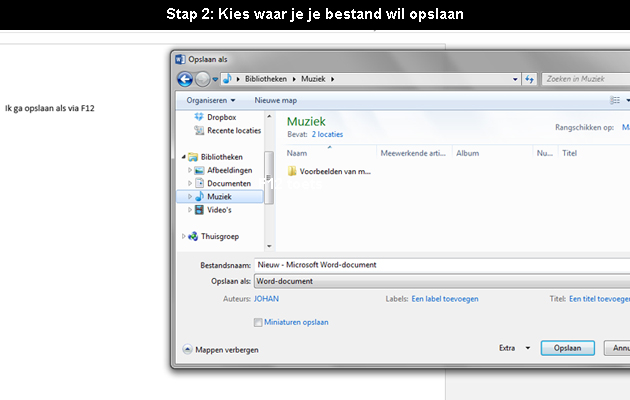This screenshot has height=400, width=630.
Task: Expand the Video's library node
Action: click(x=190, y=210)
